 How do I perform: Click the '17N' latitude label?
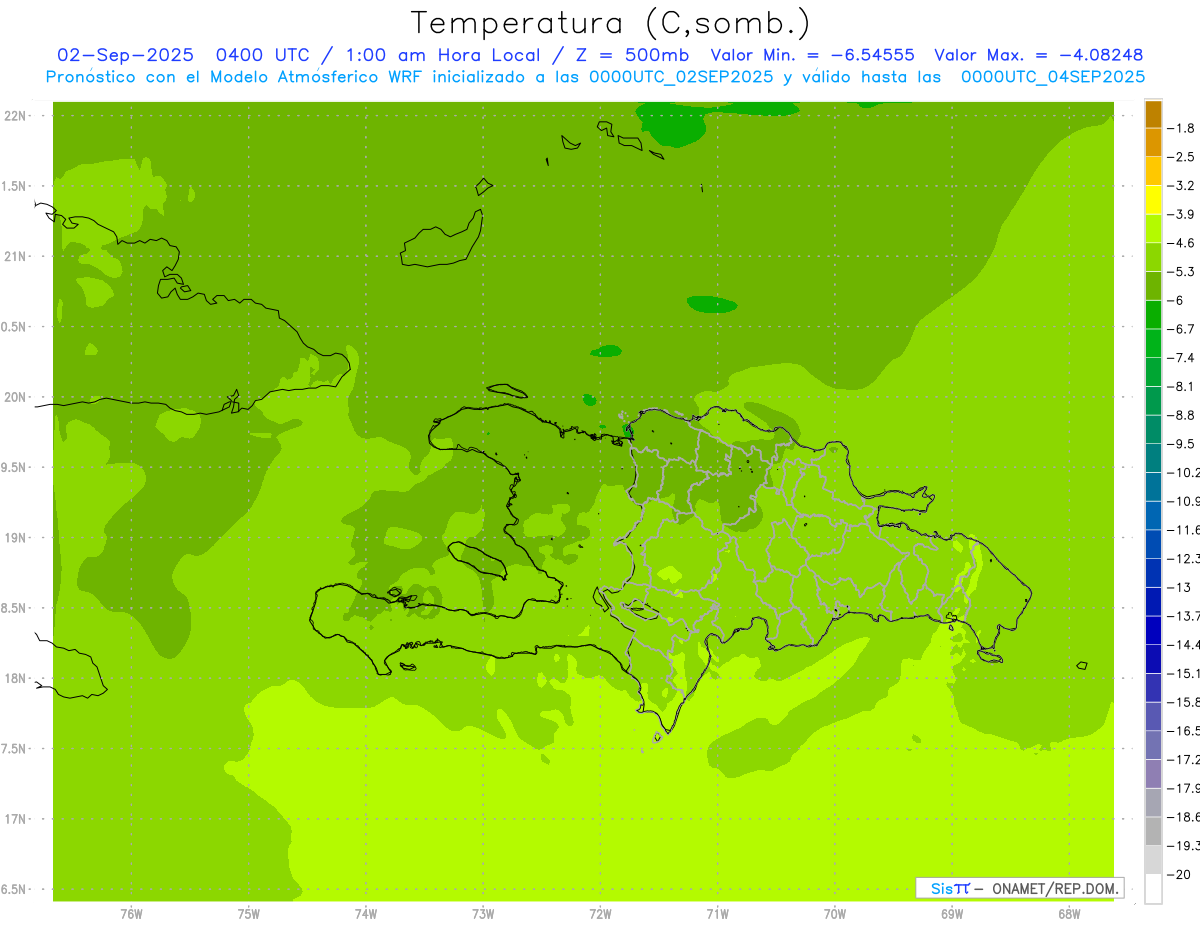16,819
